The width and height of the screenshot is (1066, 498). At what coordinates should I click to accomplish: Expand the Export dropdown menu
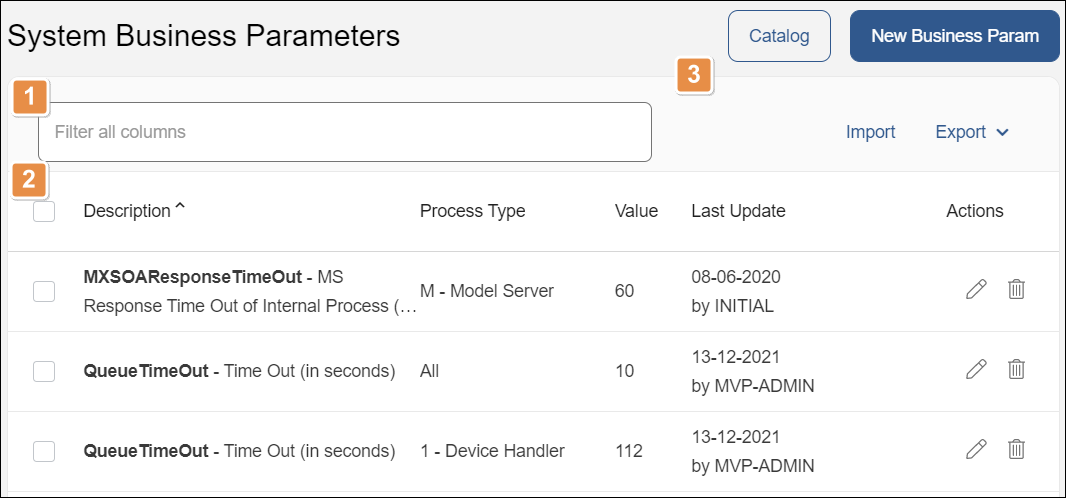pos(961,132)
